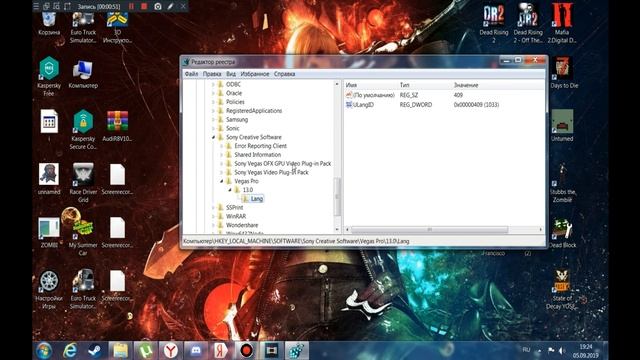Open the Файл menu in Registry Editor
Screen dimensions: 640x360
click(191, 74)
